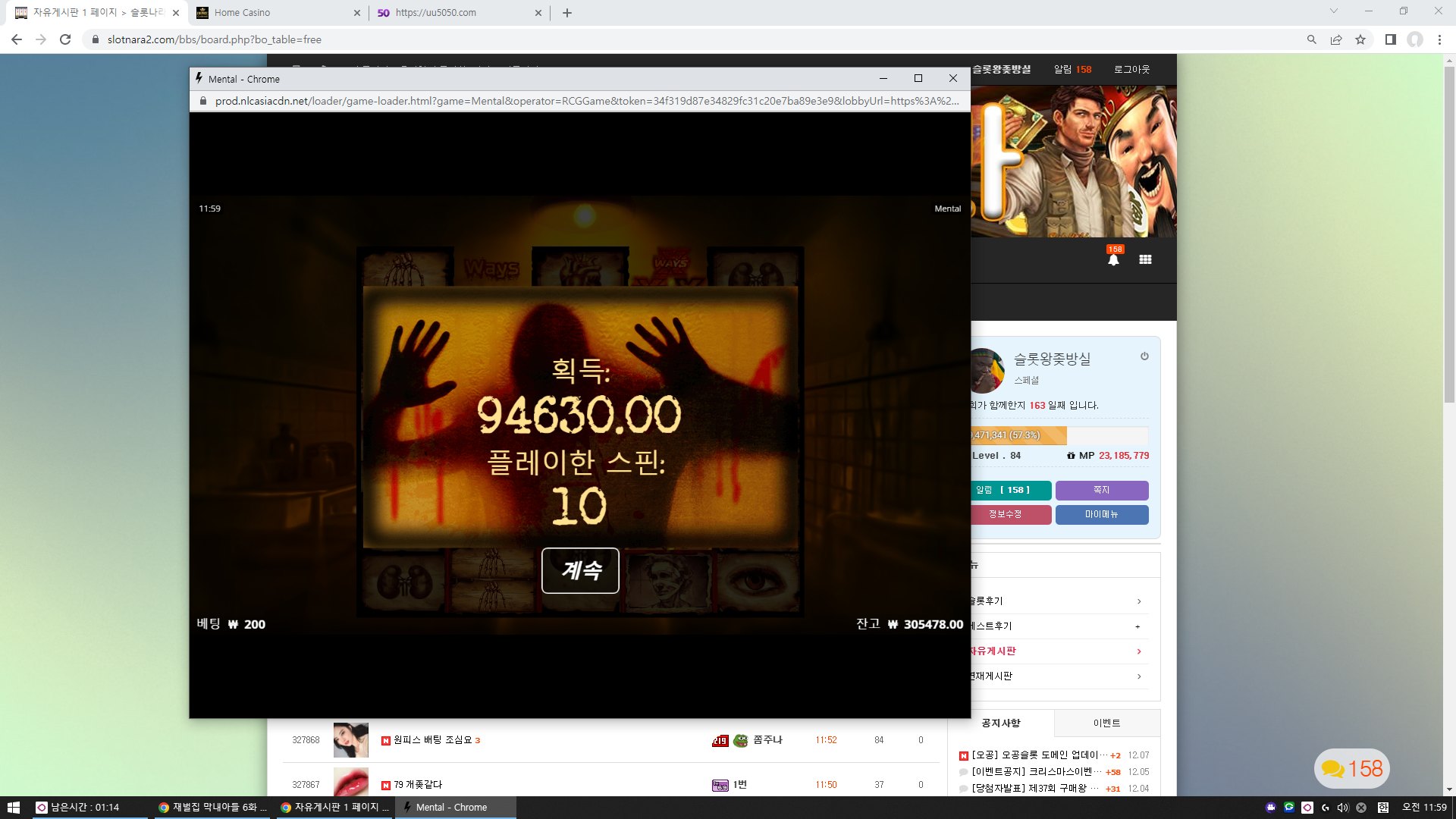Click 로그아웃 in the top navigation

[x=1131, y=69]
